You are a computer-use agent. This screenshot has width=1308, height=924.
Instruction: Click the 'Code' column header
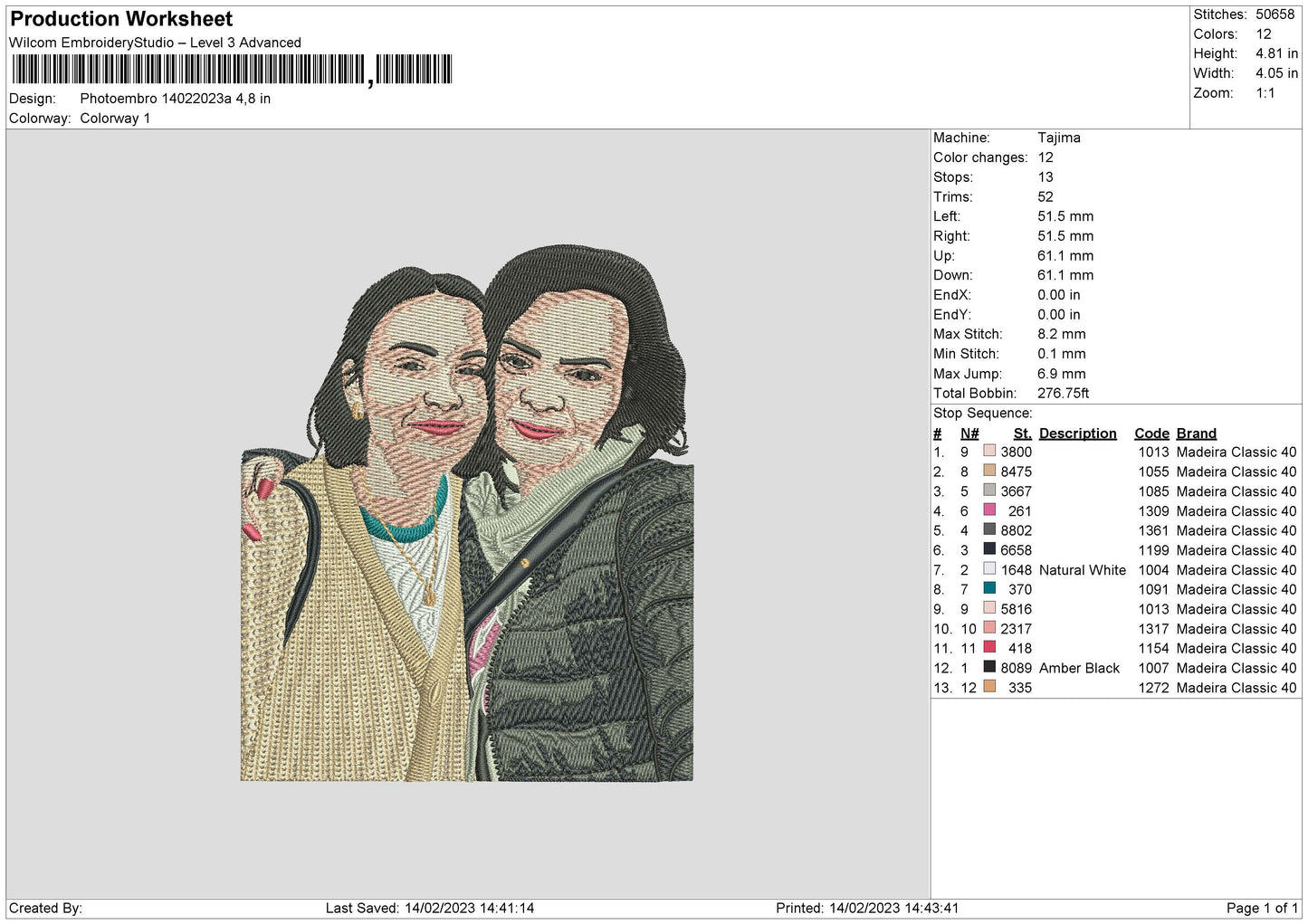[1152, 433]
